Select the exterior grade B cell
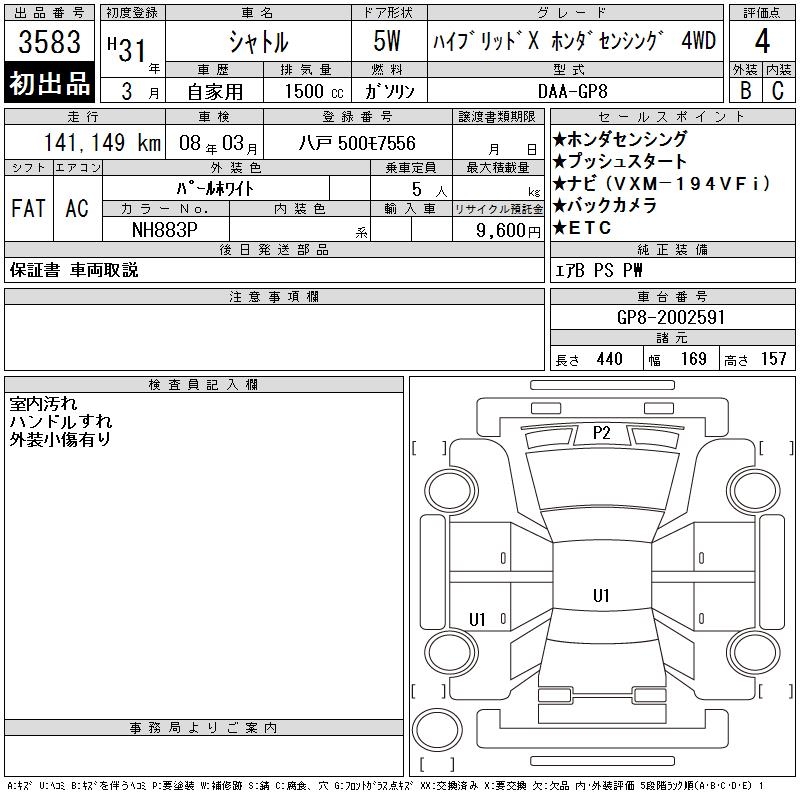800x800 pixels. point(745,89)
